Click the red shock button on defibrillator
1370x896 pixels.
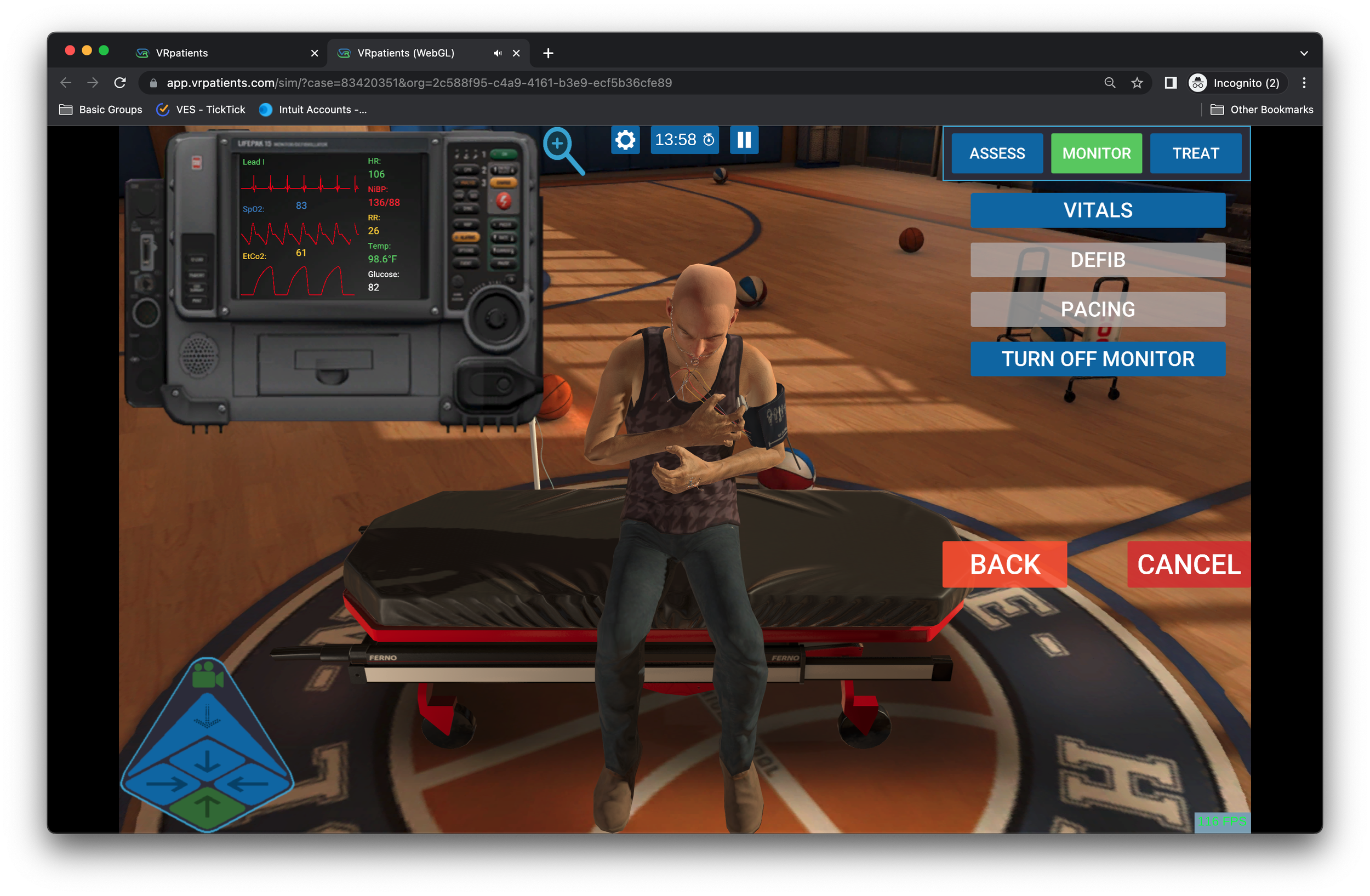pyautogui.click(x=503, y=200)
